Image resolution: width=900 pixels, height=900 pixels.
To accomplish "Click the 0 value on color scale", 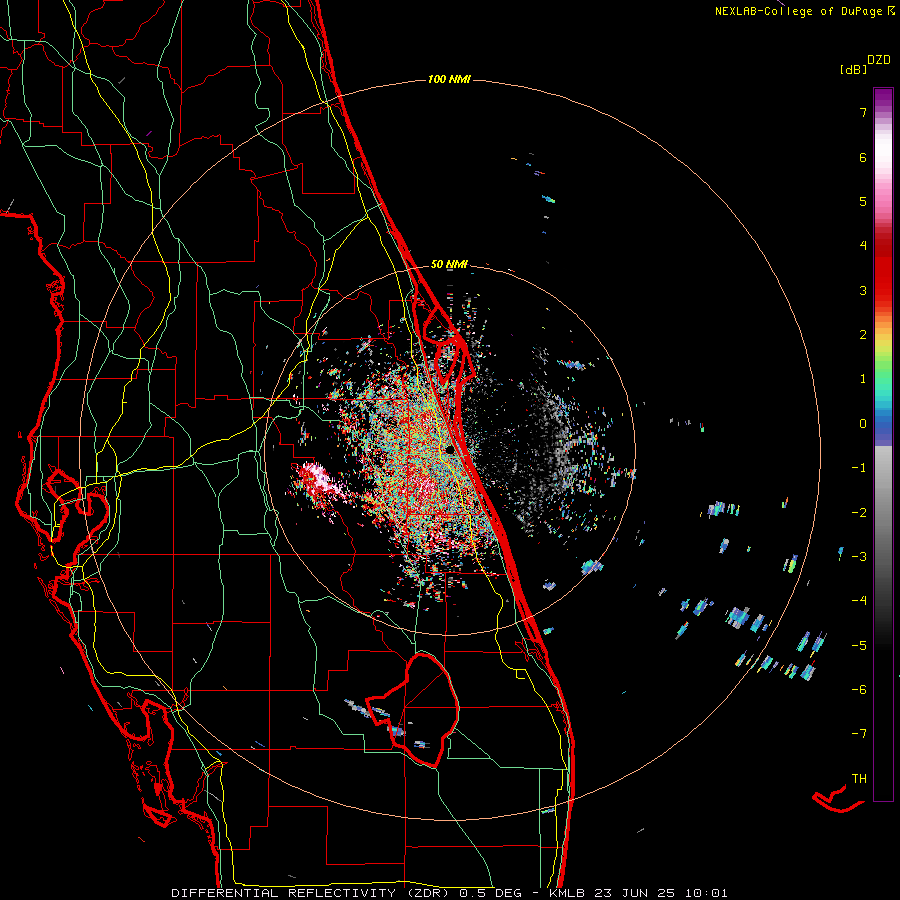I will 863,424.
